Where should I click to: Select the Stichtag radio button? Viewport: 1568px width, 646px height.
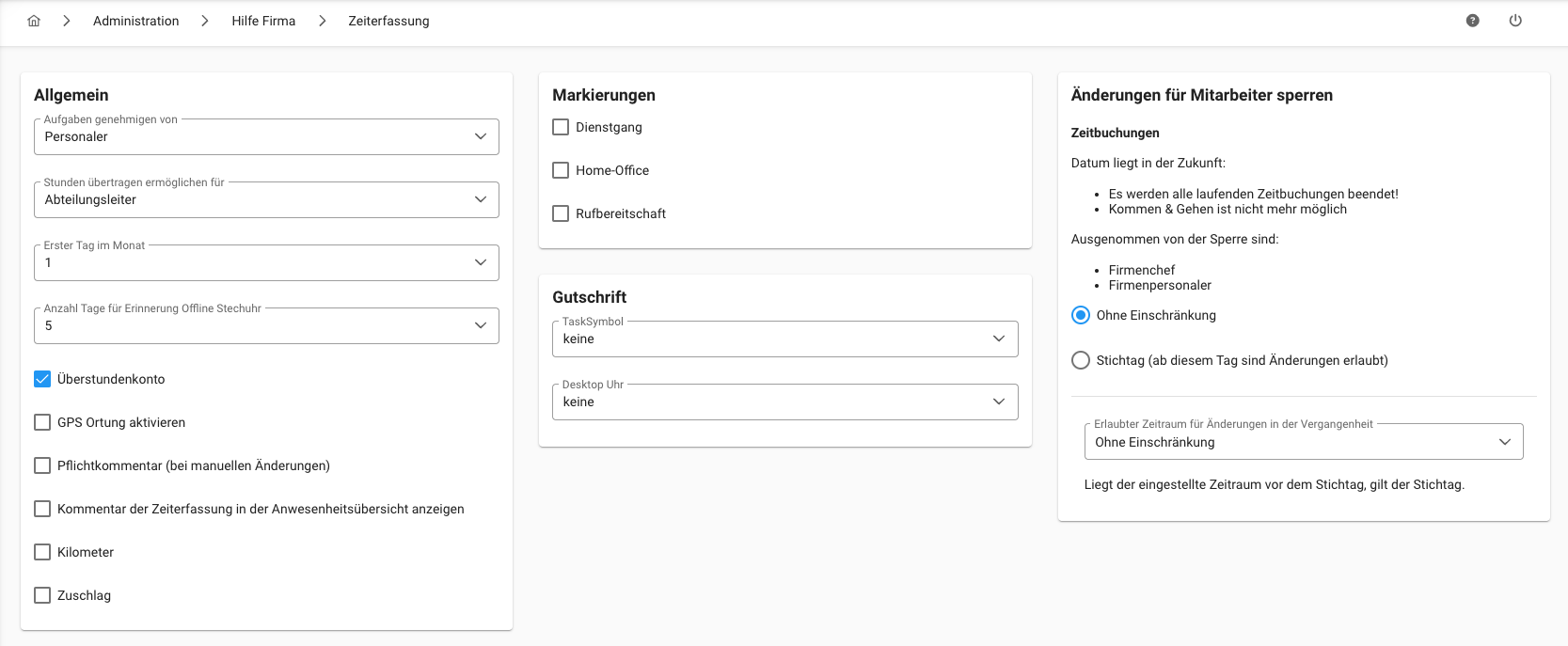1081,360
